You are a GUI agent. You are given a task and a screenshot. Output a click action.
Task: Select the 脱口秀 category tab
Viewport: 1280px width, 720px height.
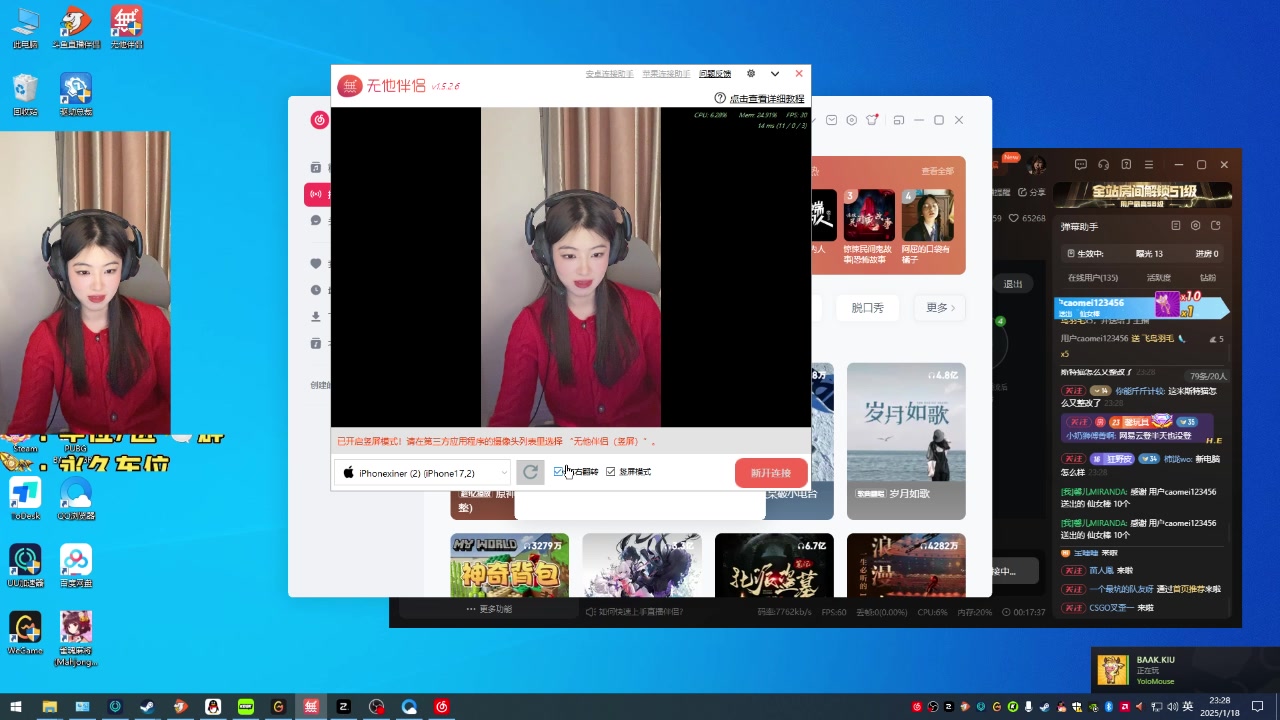867,308
